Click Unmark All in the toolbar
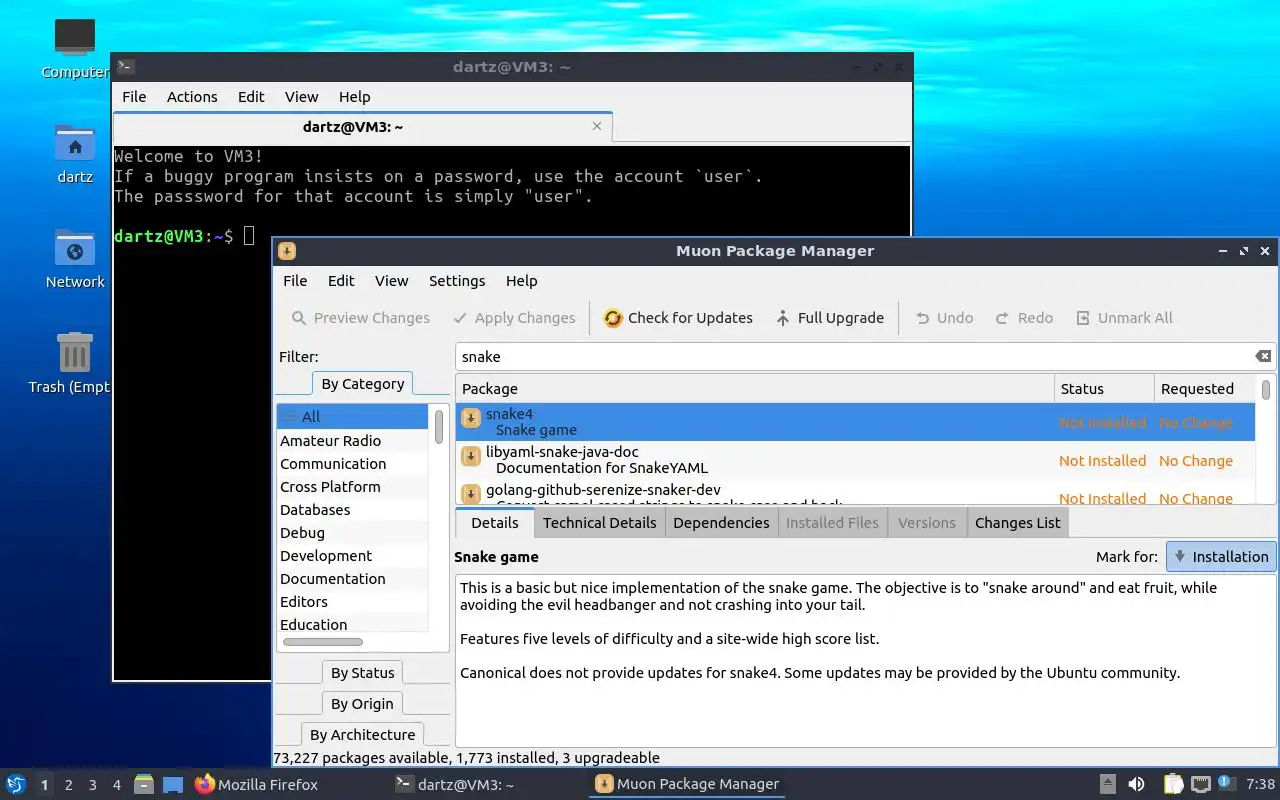Viewport: 1280px width, 800px height. 1124,318
